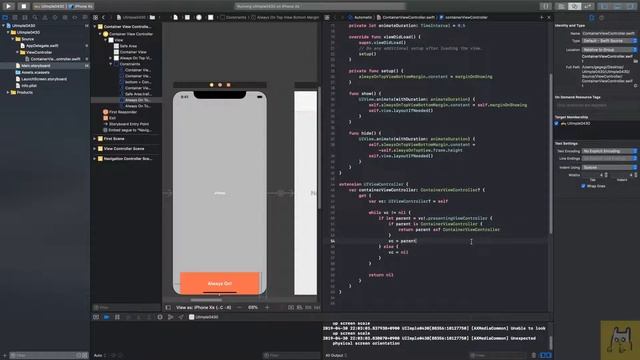Open the All Output console selector
Screen dimensions: 640x360
[336, 356]
